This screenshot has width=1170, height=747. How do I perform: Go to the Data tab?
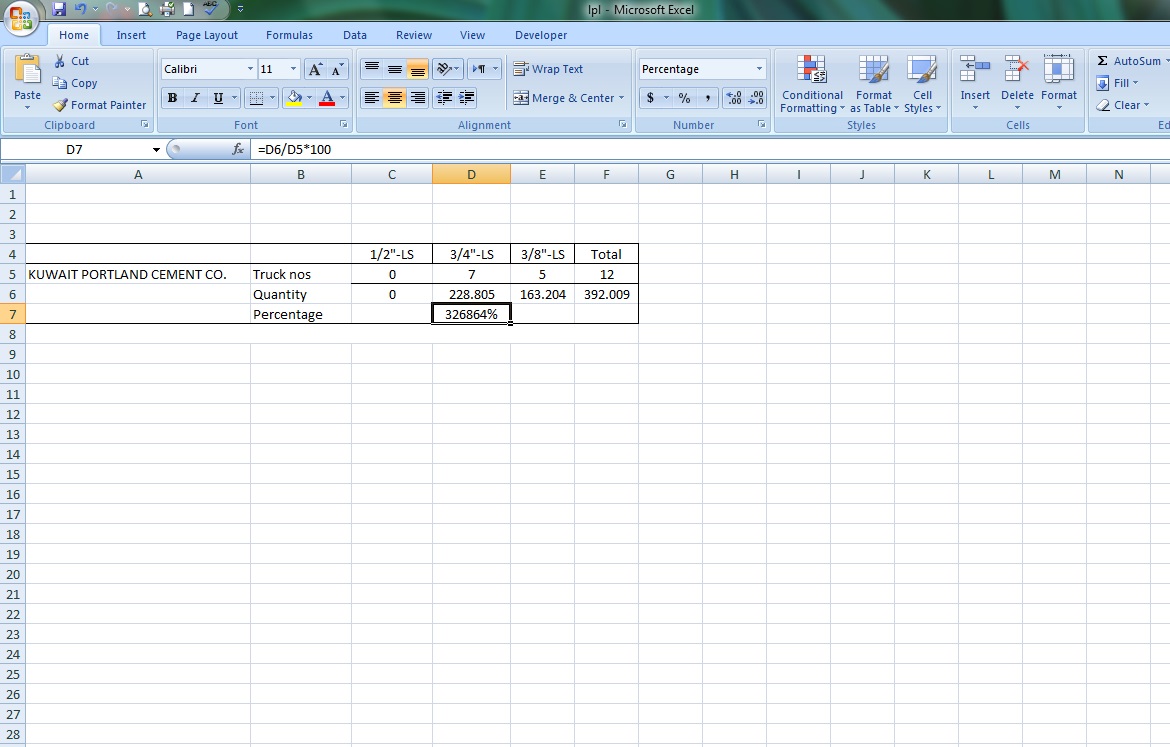point(355,35)
